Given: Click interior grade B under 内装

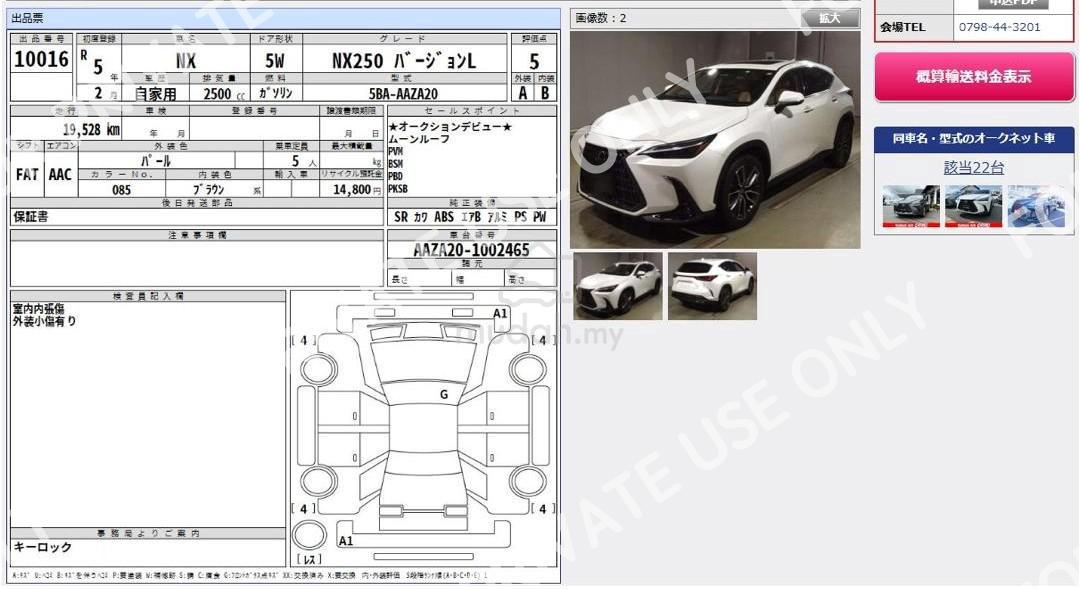Looking at the screenshot, I should 545,93.
